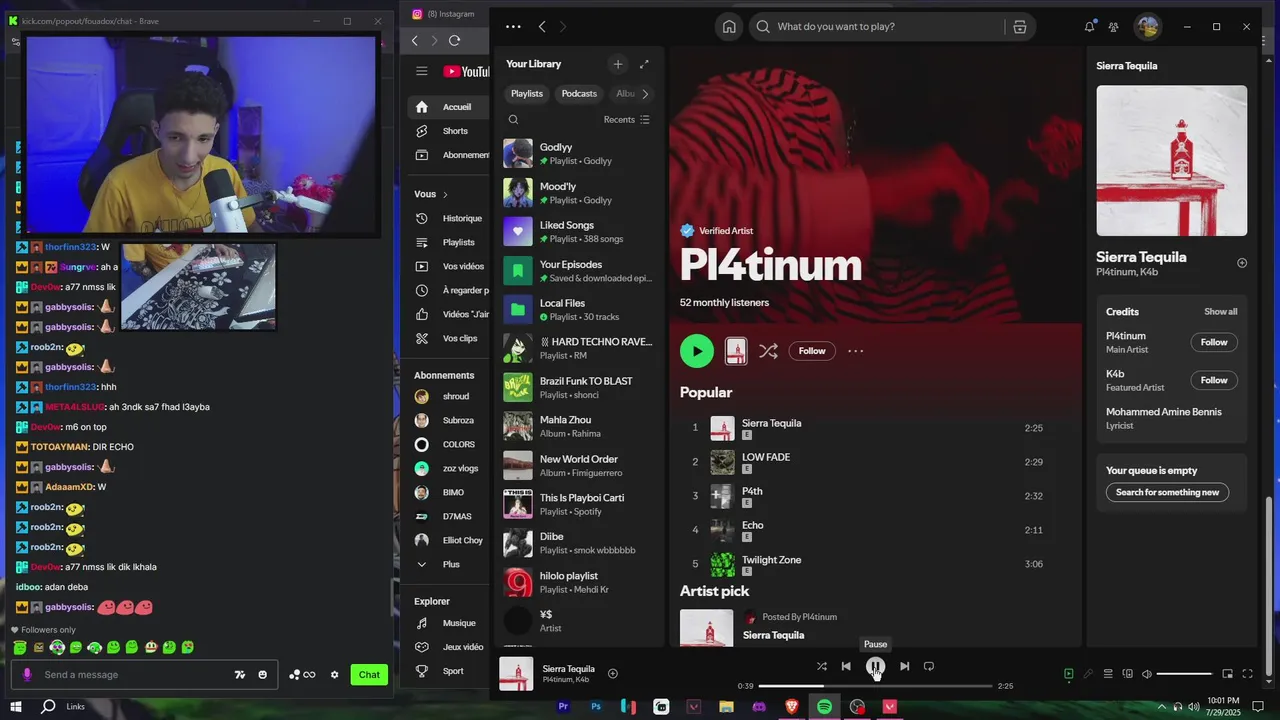
Task: Open the Recents sort dropdown
Action: pyautogui.click(x=626, y=119)
